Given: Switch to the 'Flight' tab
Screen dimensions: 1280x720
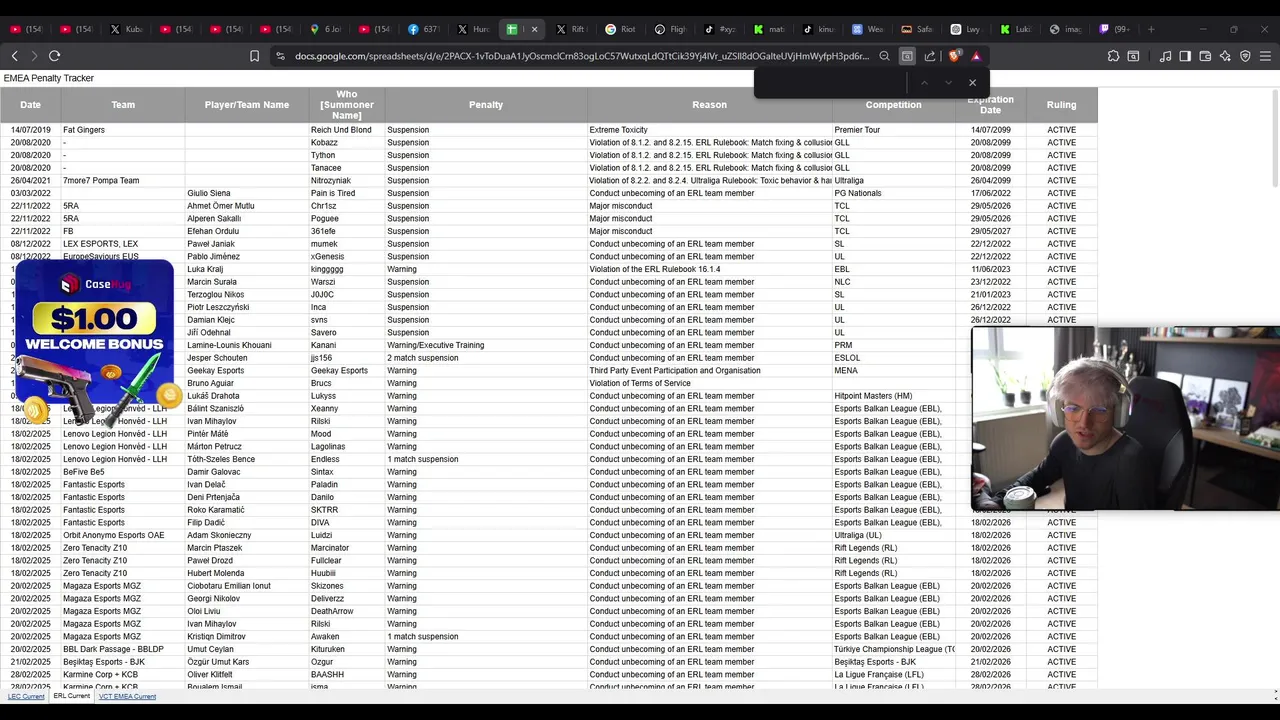Looking at the screenshot, I should tap(670, 29).
